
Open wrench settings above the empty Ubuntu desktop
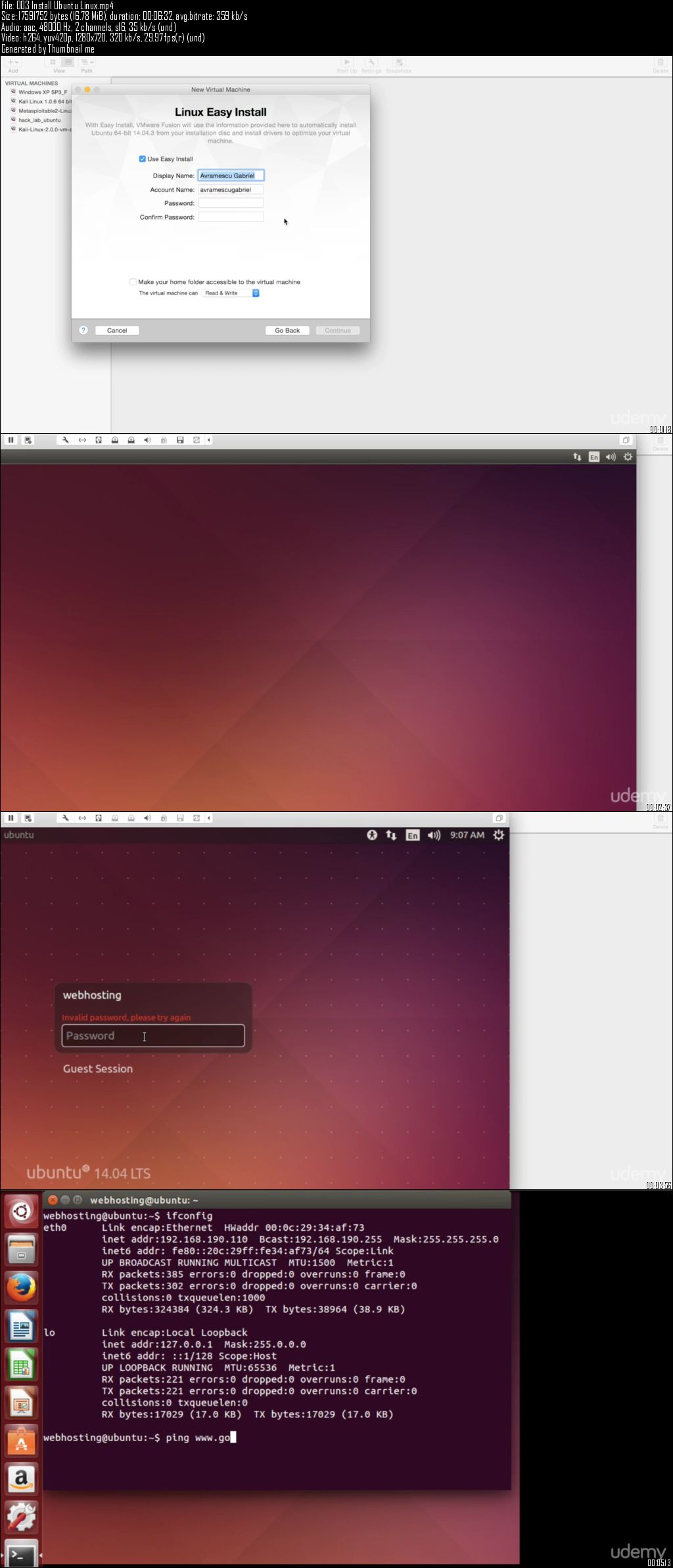click(x=66, y=440)
